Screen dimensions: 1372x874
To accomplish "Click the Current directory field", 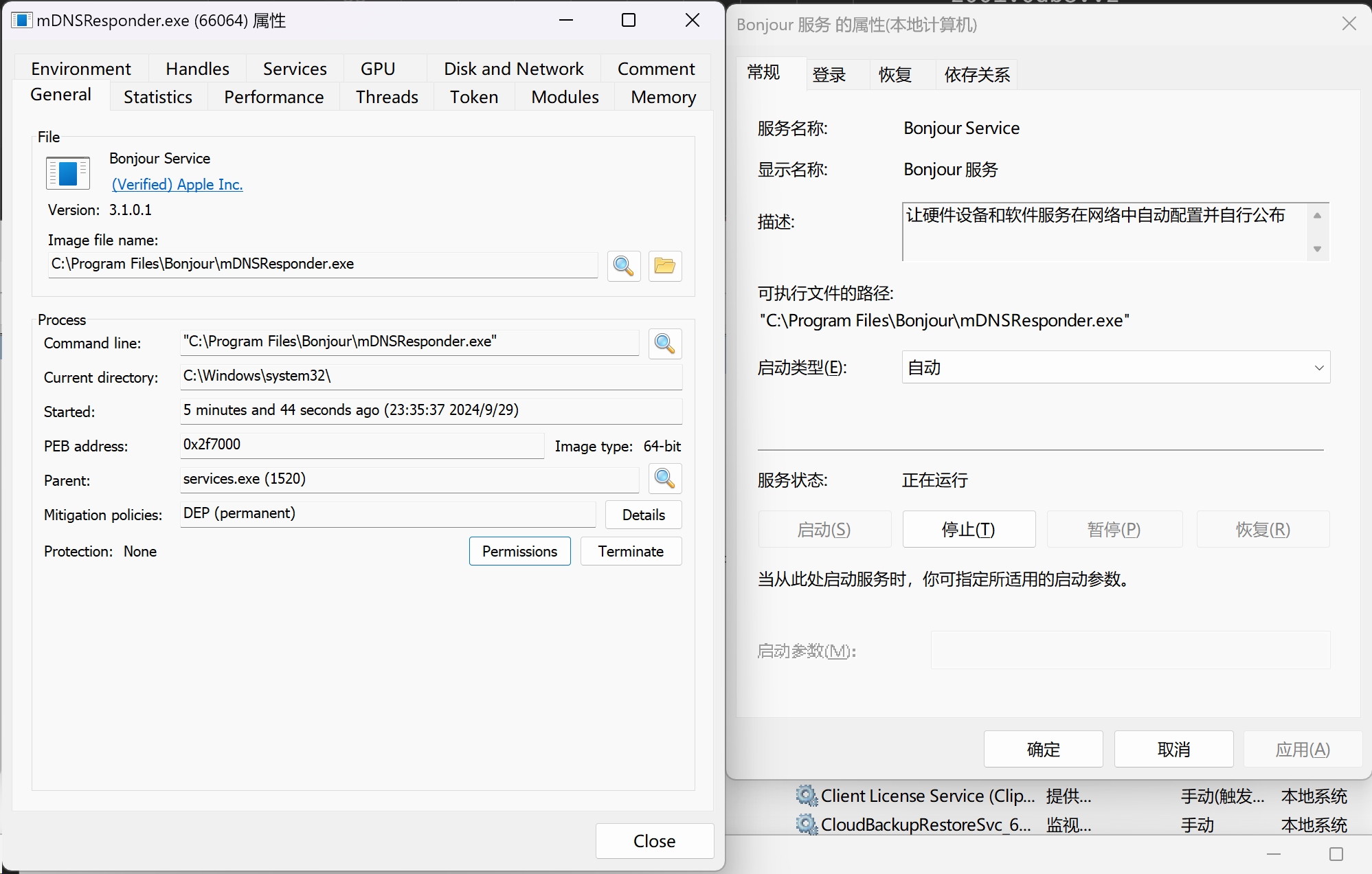I will pos(431,377).
